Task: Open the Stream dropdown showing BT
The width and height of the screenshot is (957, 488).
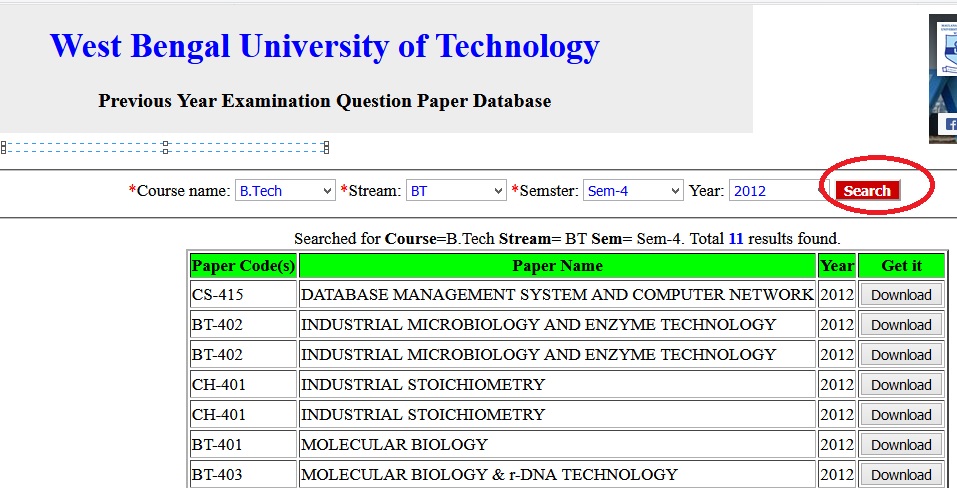Action: click(456, 191)
